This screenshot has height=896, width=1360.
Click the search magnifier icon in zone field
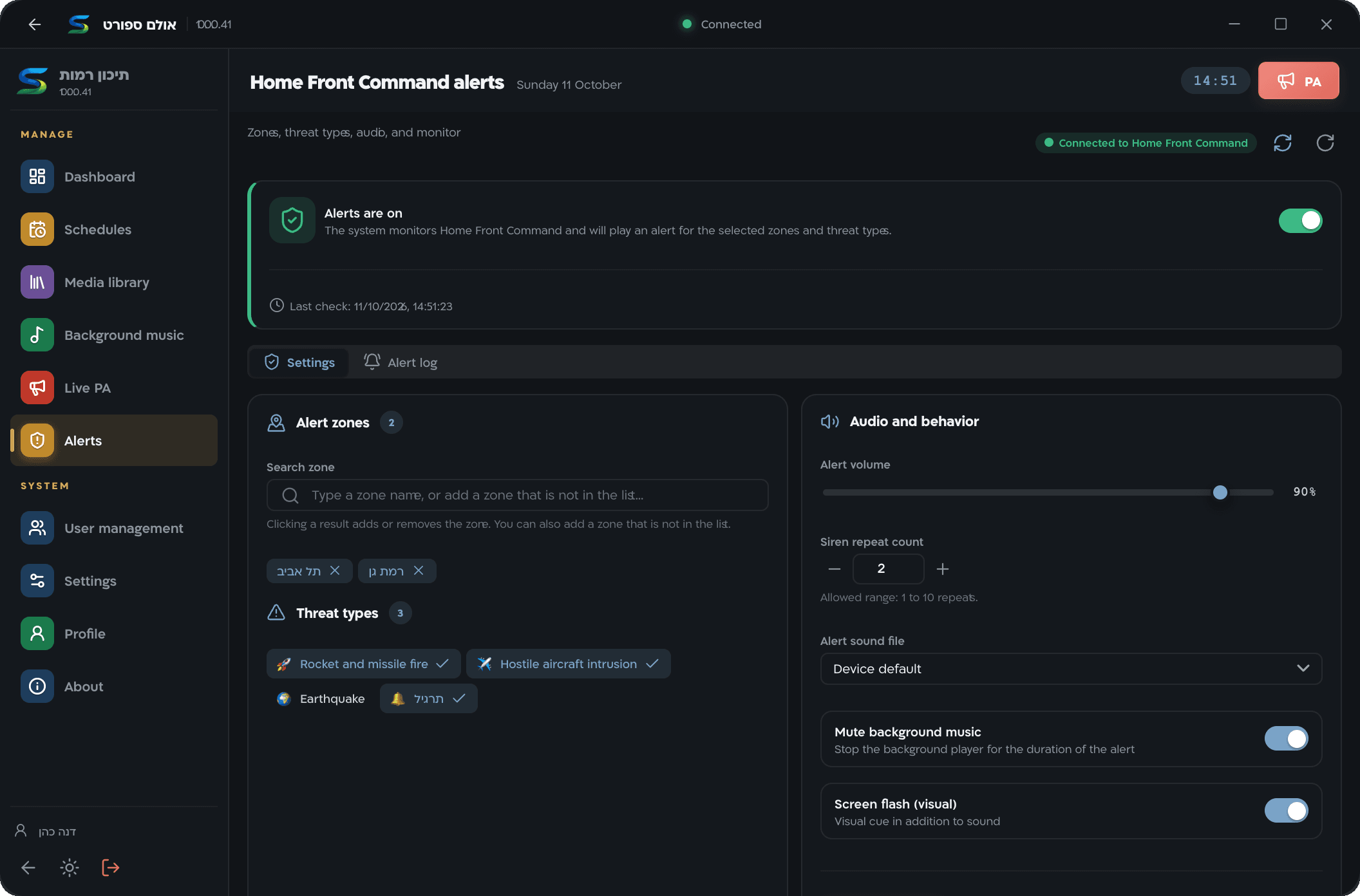tap(290, 495)
